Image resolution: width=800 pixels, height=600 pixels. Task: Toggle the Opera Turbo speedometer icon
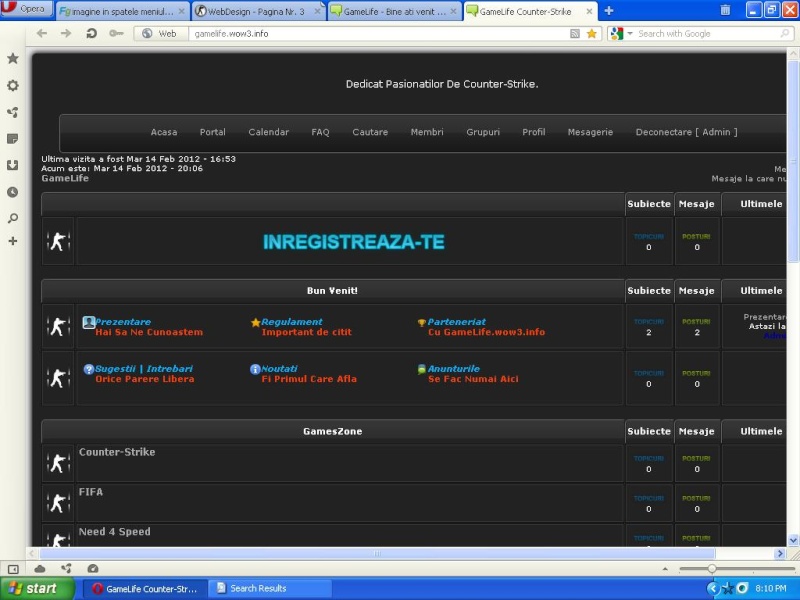[x=93, y=568]
